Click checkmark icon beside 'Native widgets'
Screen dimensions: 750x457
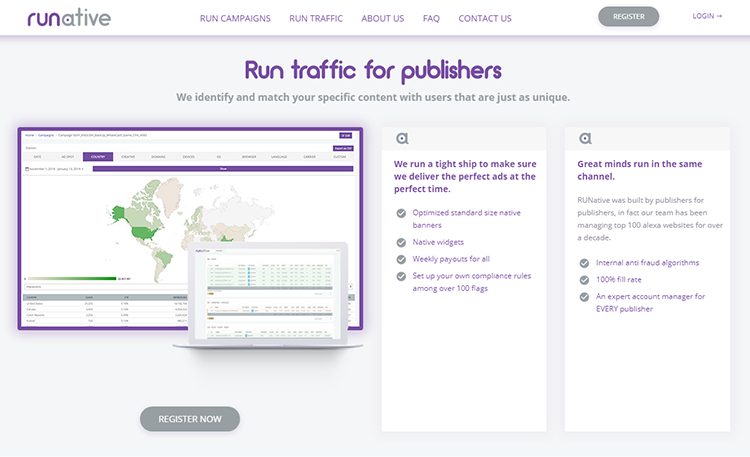point(401,243)
